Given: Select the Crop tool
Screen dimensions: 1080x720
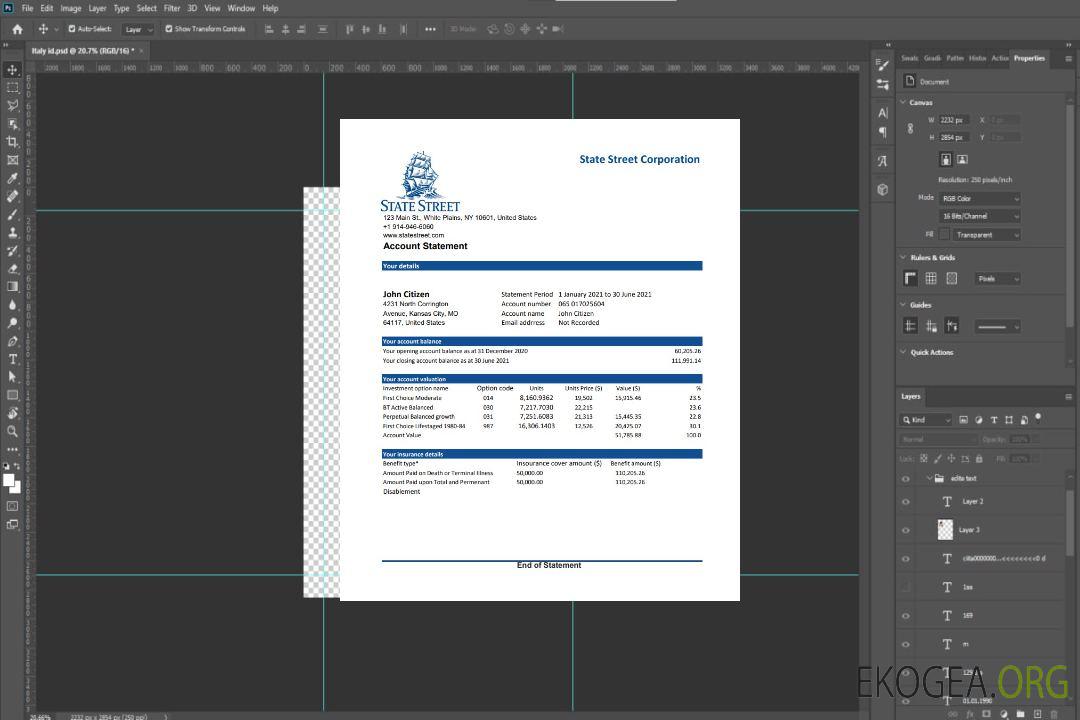Looking at the screenshot, I should point(12,142).
